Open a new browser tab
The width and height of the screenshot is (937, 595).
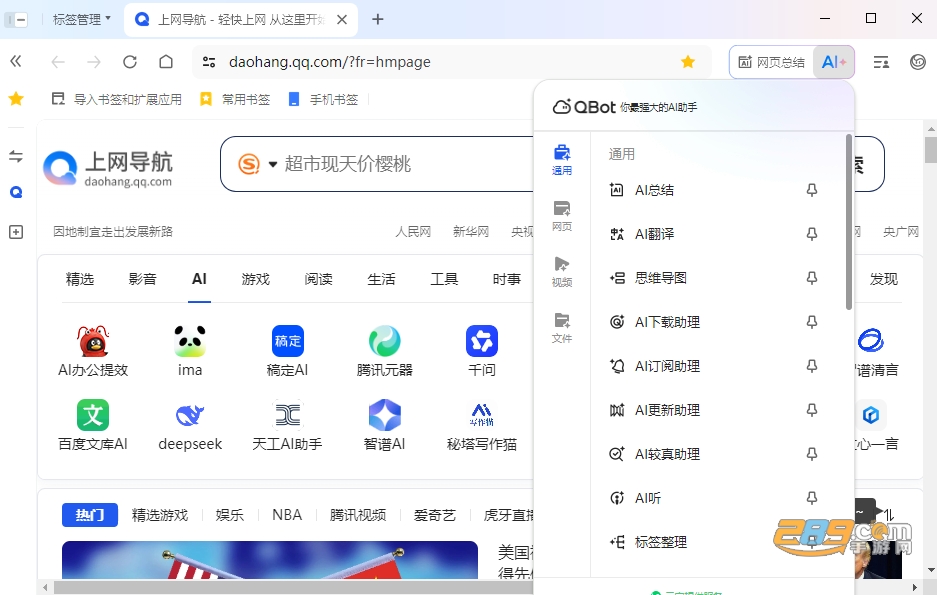point(378,19)
